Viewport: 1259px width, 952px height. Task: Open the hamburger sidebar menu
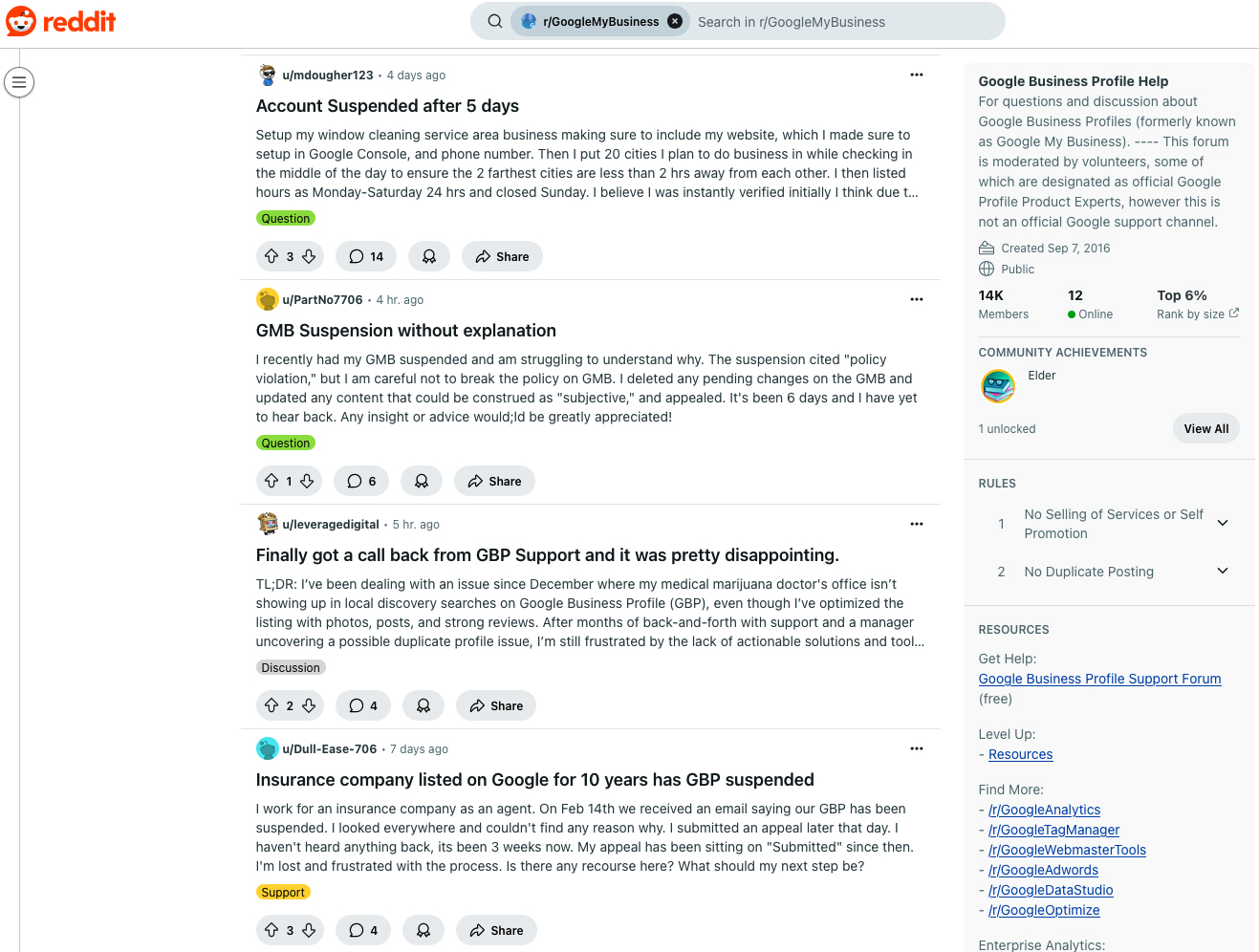click(x=19, y=83)
